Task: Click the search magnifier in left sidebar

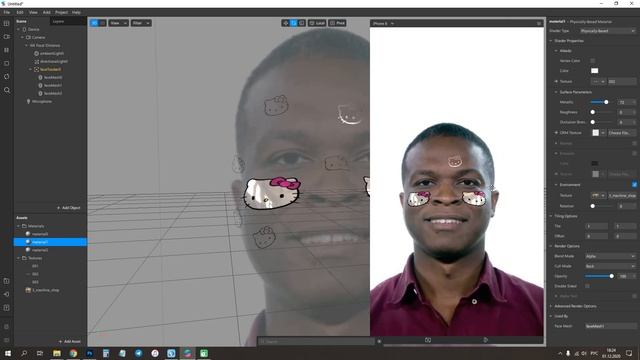Action: [x=7, y=90]
